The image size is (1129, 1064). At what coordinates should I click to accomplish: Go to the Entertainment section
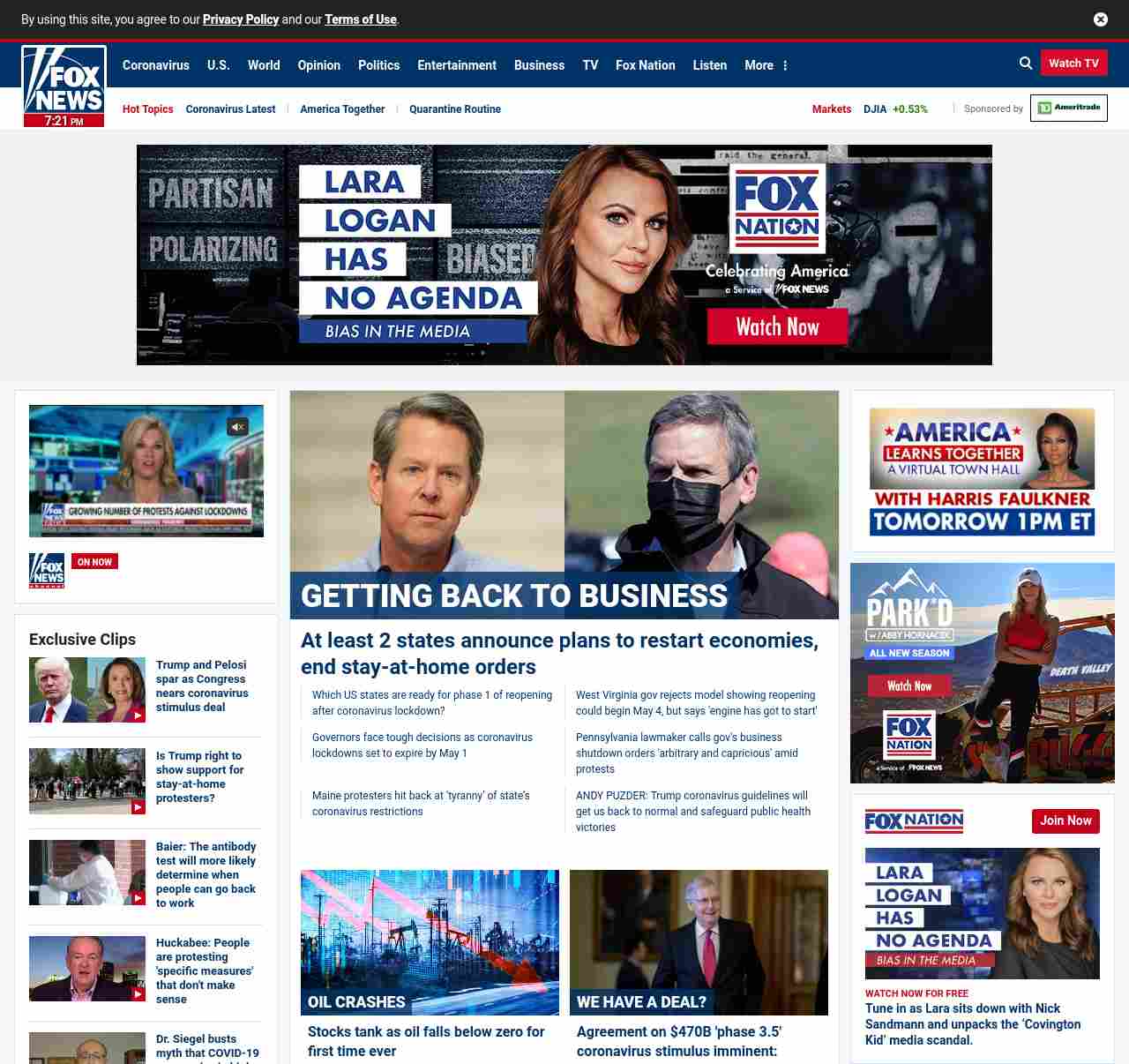coord(456,65)
